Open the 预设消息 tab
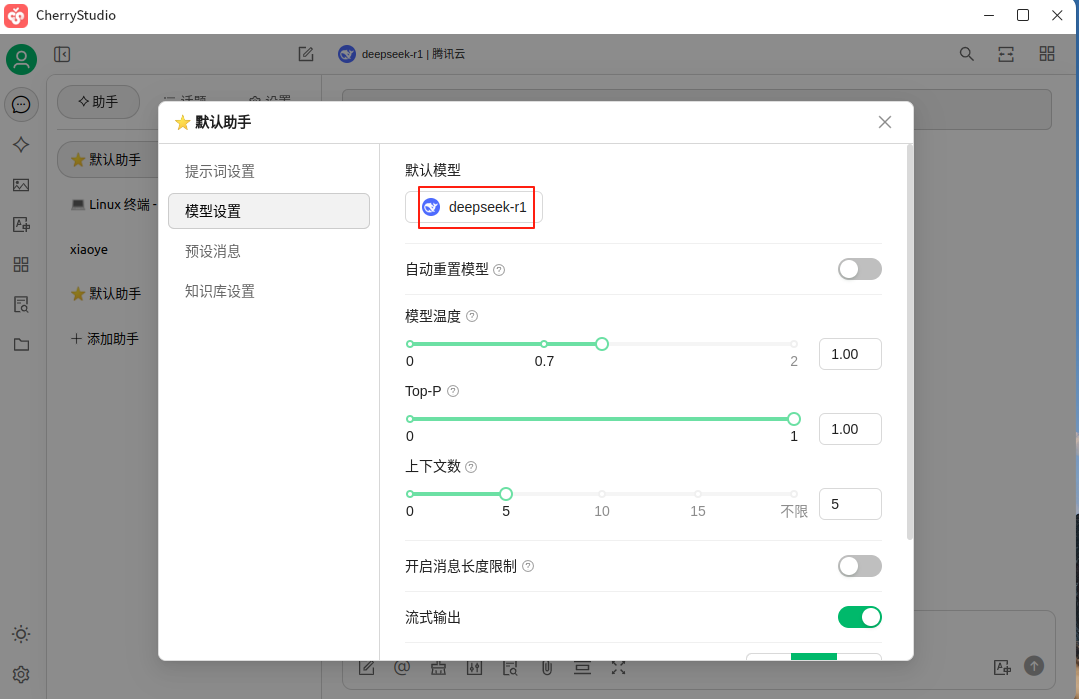The width and height of the screenshot is (1079, 699). coord(213,251)
